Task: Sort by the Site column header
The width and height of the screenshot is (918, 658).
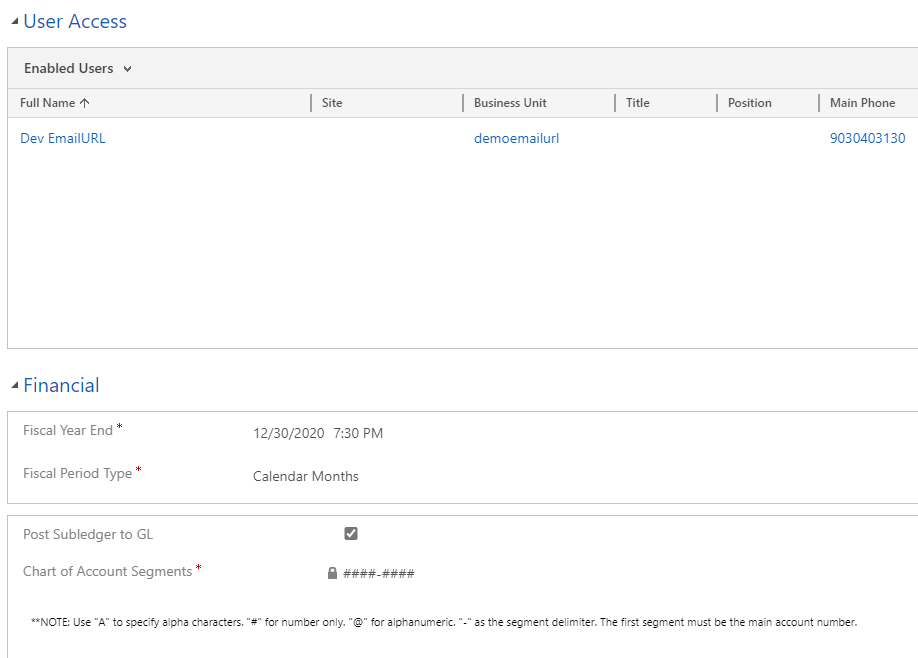Action: [x=332, y=103]
